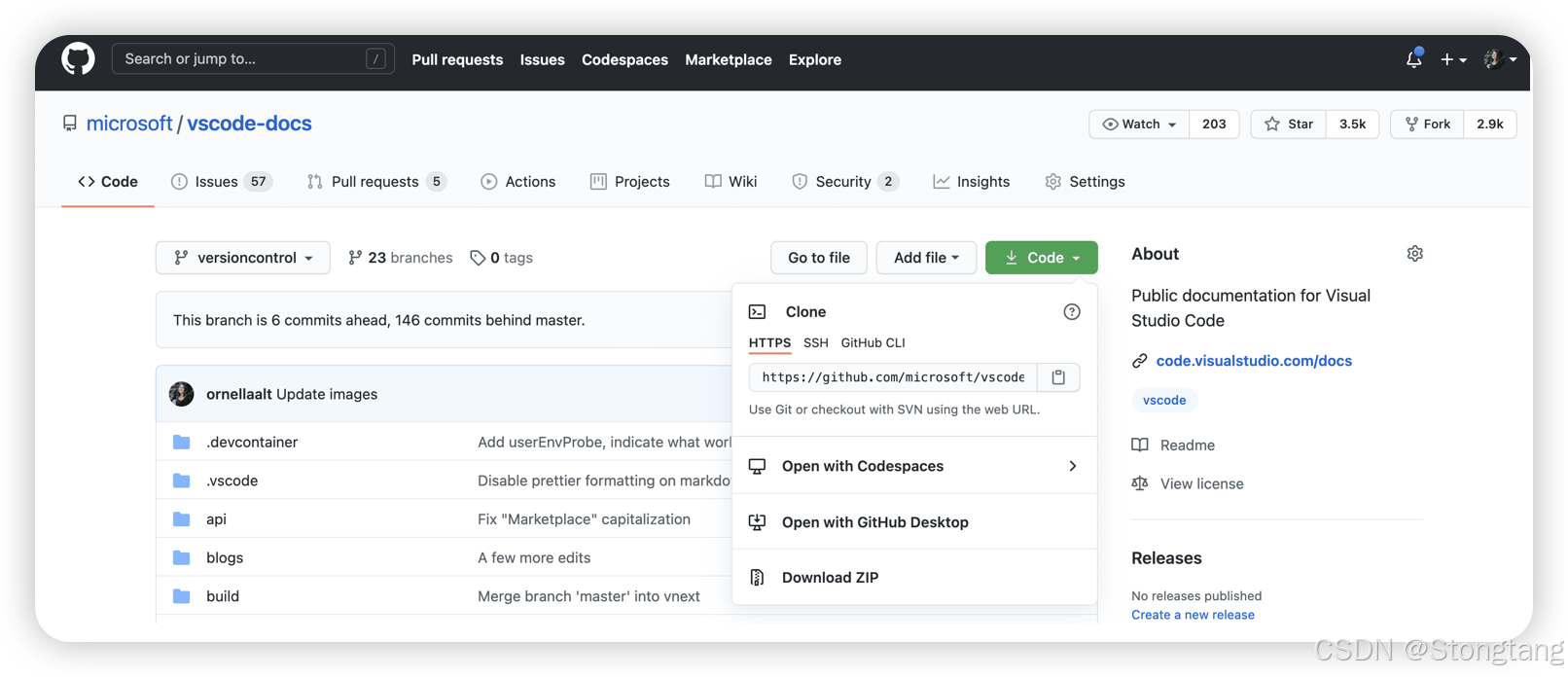The image size is (1568, 677).
Task: View the 2.9k forks count
Action: (1490, 124)
